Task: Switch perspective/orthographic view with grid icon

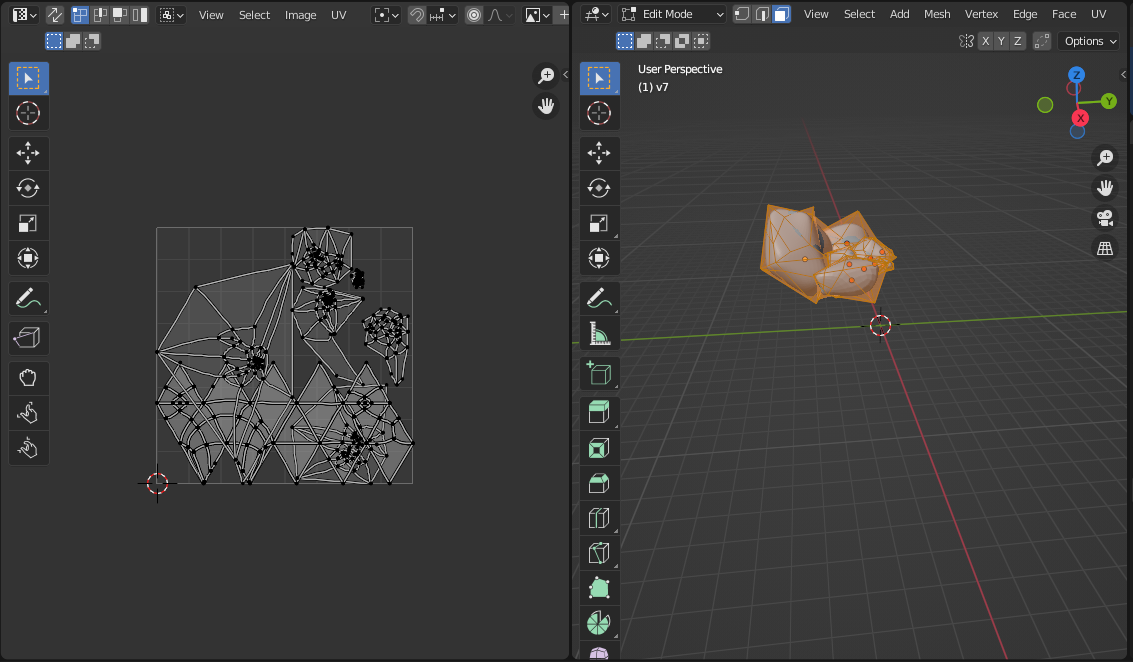Action: coord(1105,249)
